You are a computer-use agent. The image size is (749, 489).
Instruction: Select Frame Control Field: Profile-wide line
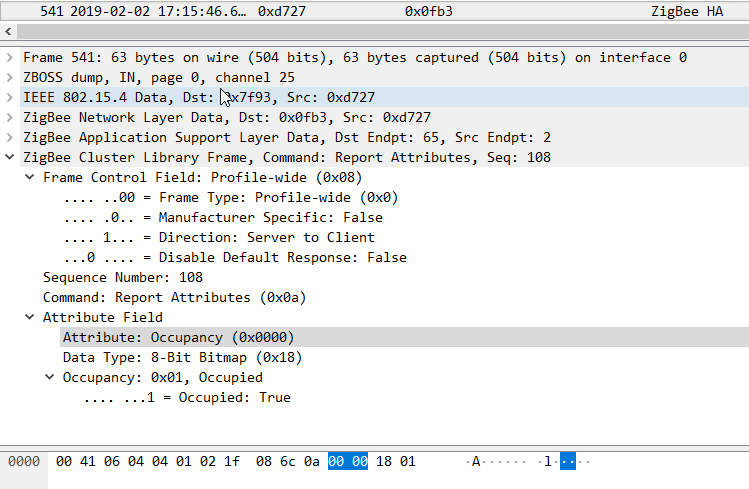click(203, 178)
